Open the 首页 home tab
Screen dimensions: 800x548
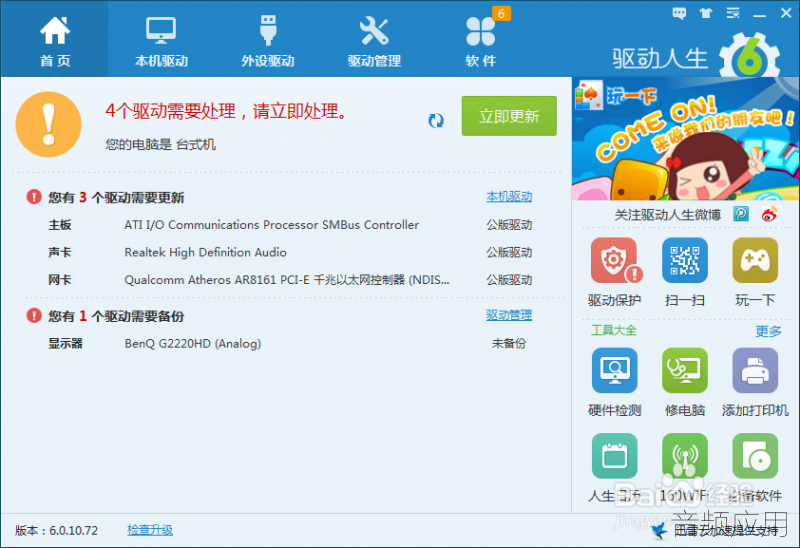pos(55,41)
